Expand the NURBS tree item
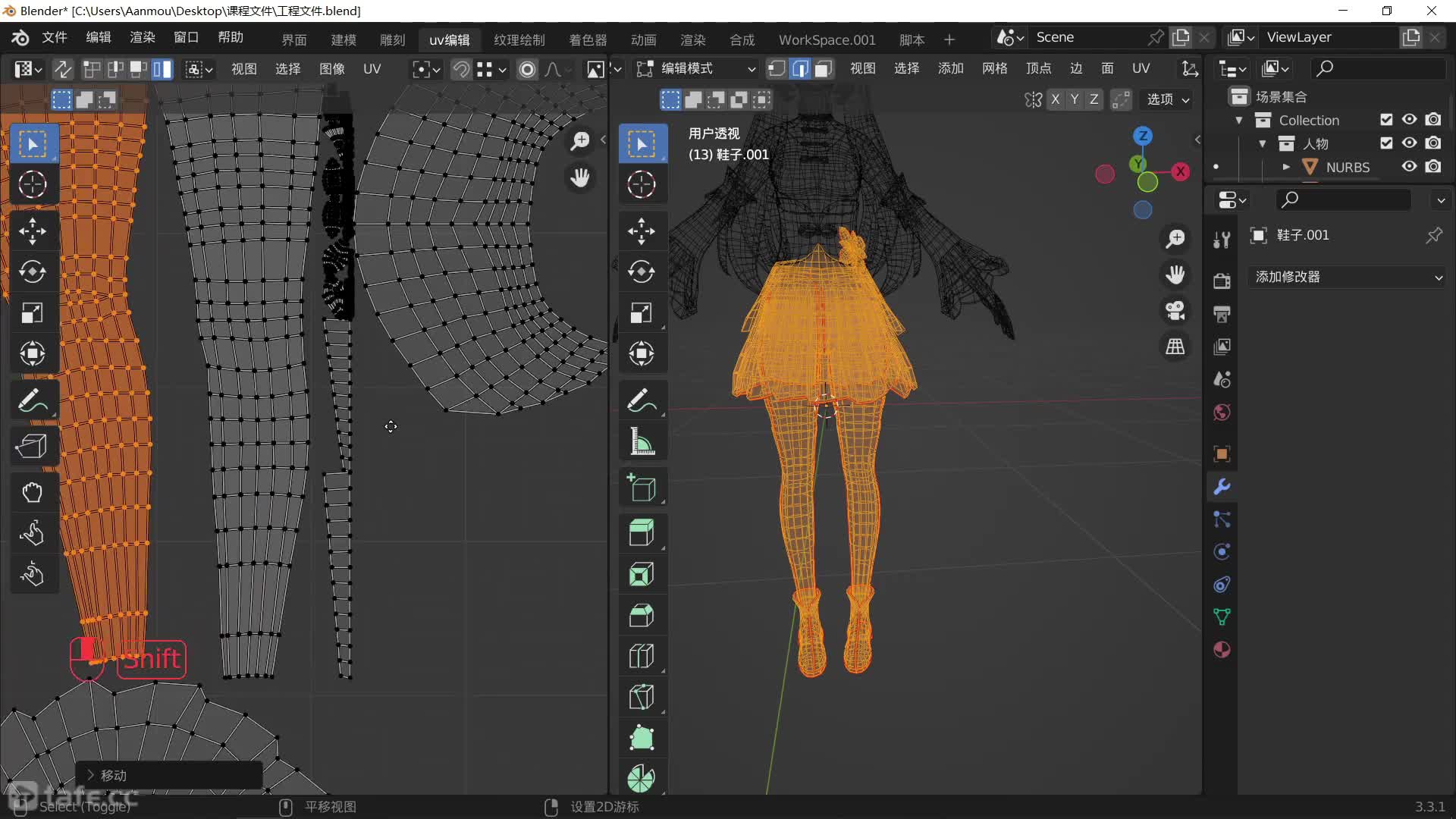 1285,167
